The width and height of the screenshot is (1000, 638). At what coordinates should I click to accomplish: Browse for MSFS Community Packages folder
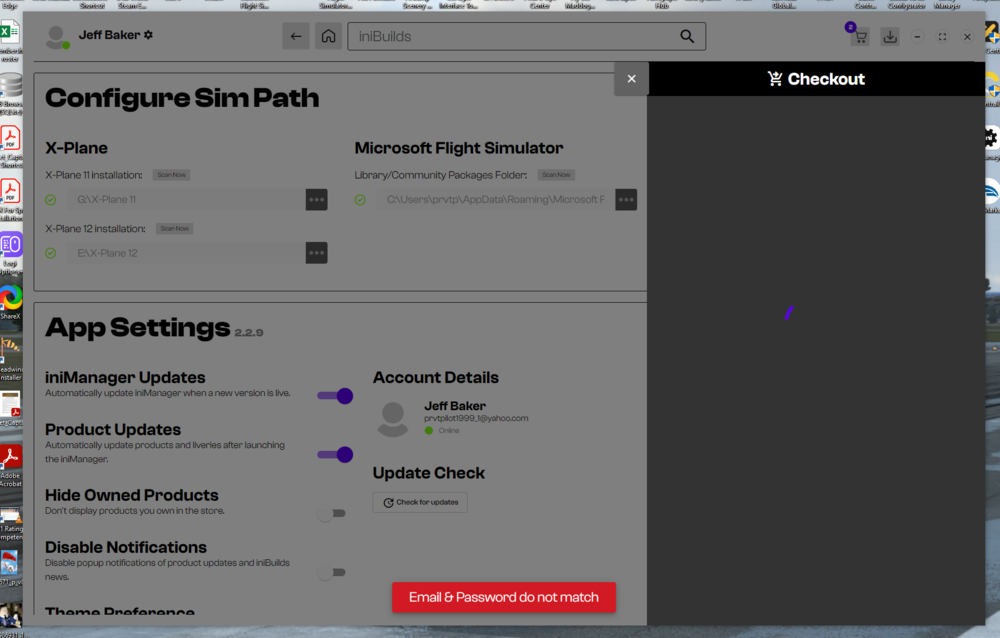coord(626,200)
